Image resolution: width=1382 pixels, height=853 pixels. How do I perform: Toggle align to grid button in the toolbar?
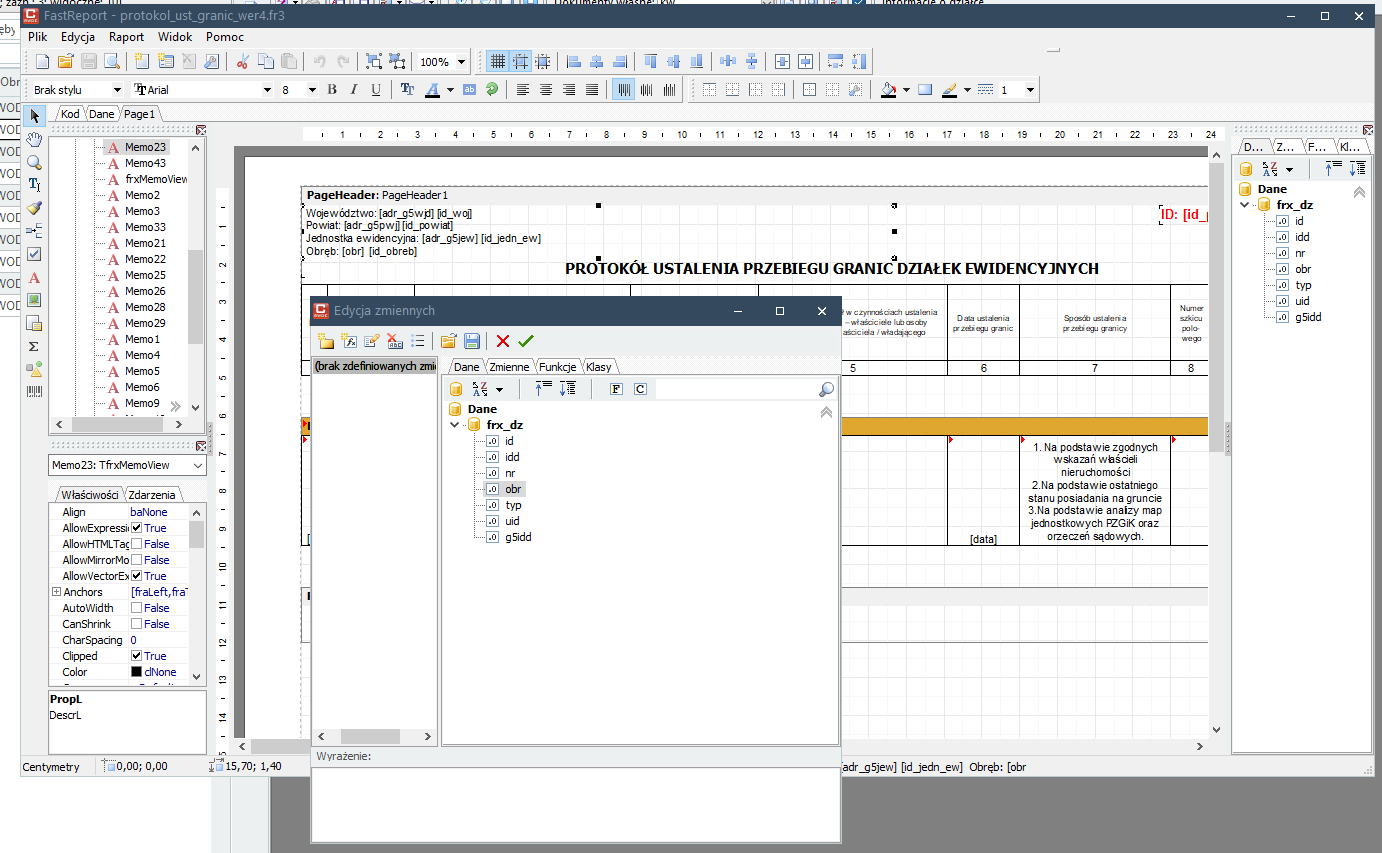pyautogui.click(x=520, y=62)
